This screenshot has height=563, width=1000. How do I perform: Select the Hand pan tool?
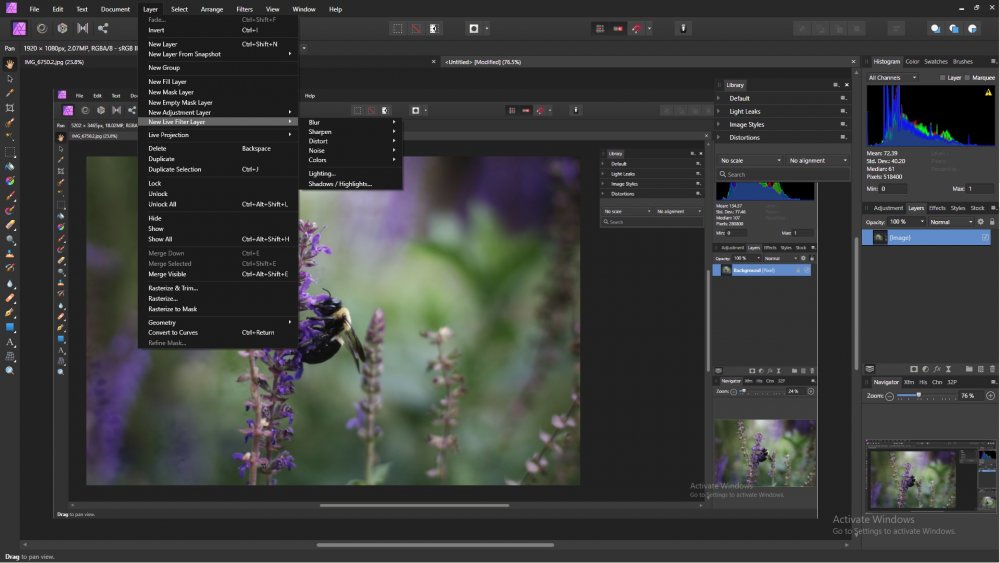10,64
